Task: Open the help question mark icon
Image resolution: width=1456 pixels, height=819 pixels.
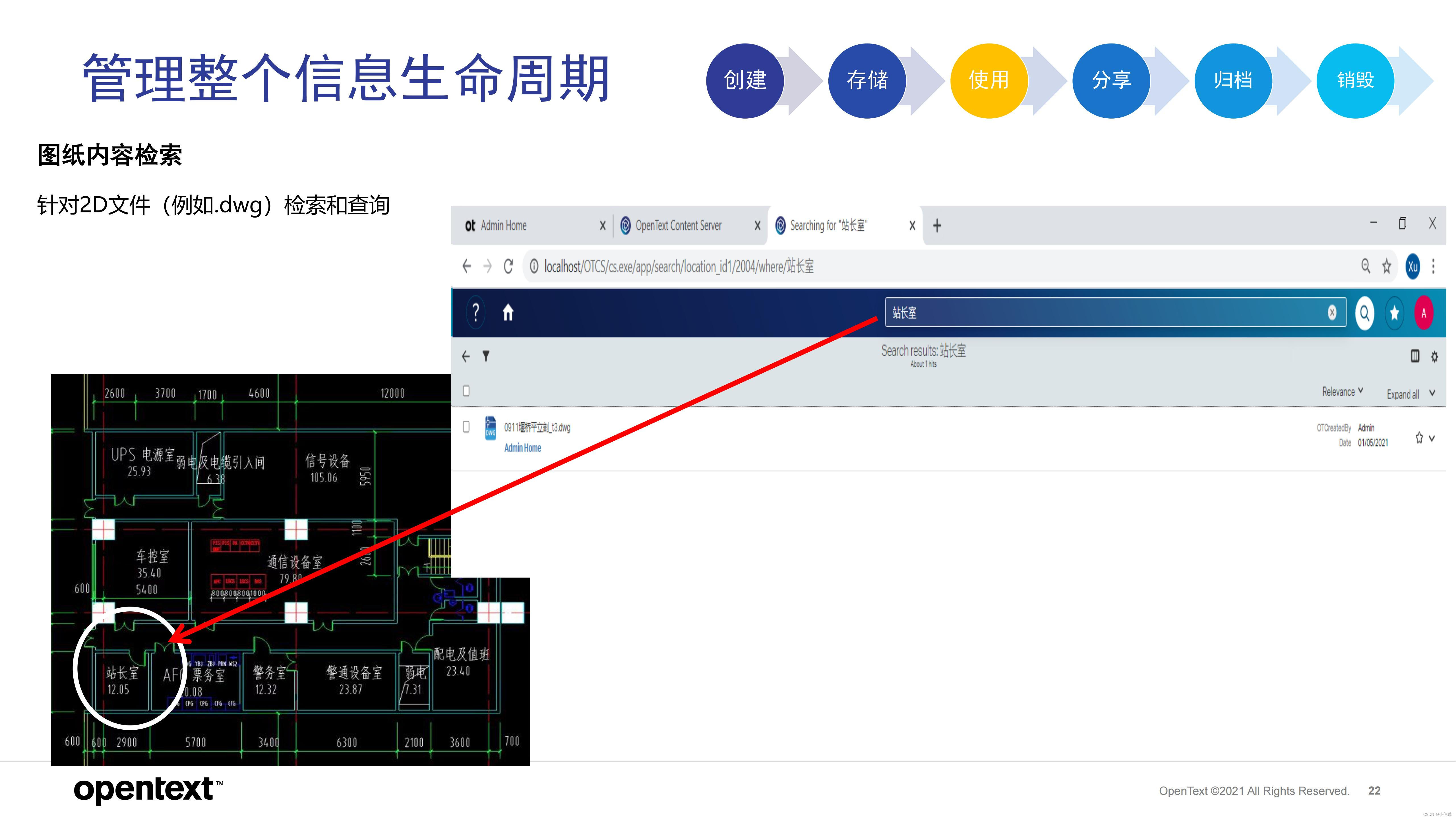Action: 476,313
